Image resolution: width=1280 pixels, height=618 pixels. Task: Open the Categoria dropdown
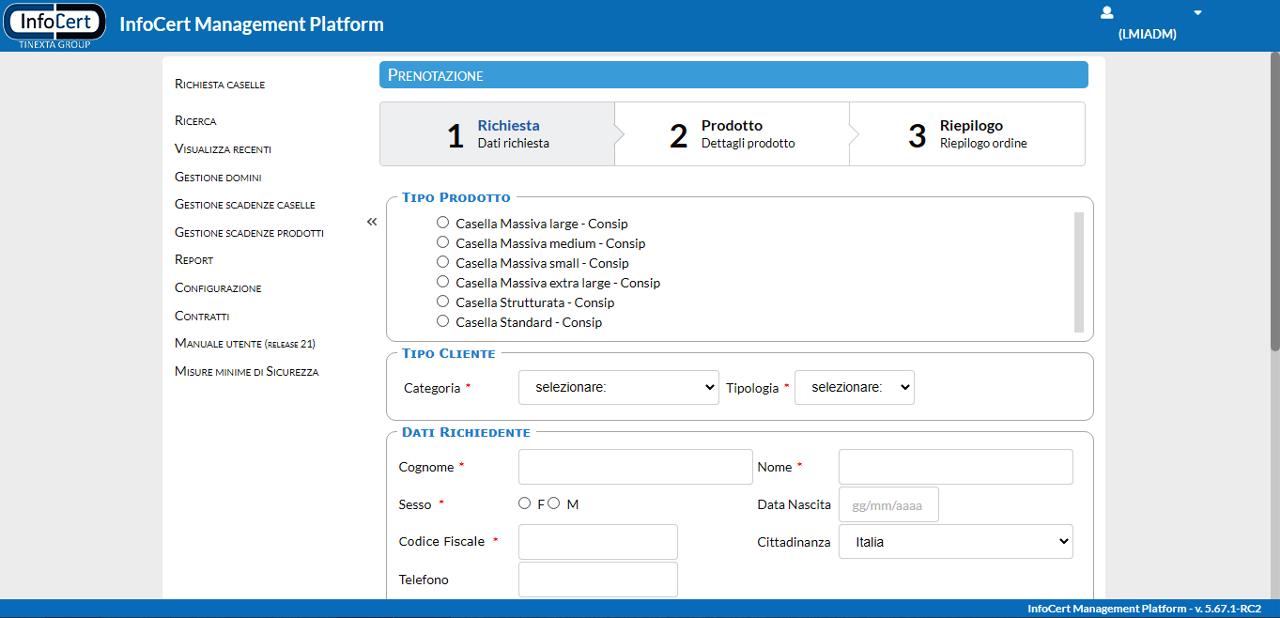point(618,387)
